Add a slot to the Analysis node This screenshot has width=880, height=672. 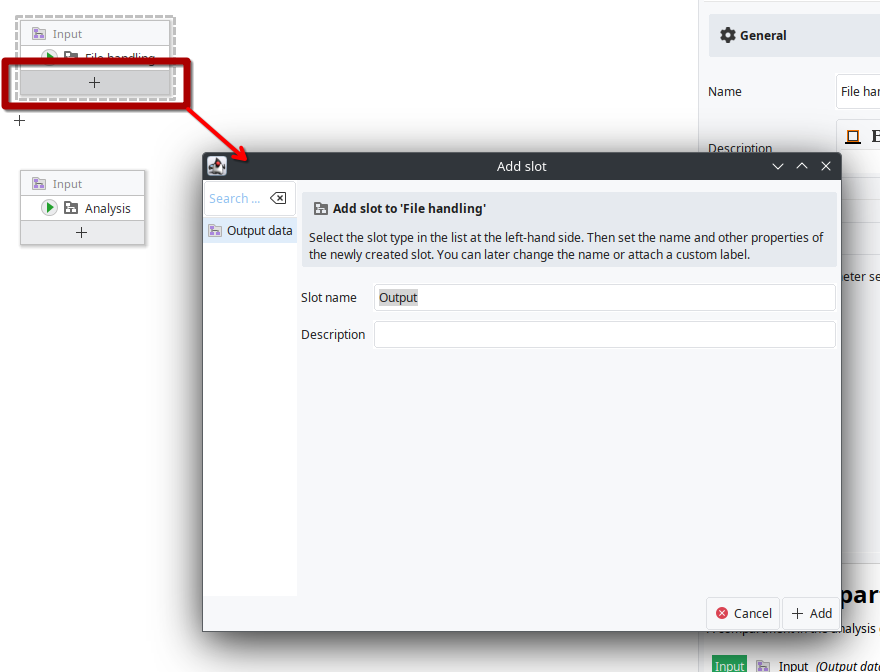[82, 232]
